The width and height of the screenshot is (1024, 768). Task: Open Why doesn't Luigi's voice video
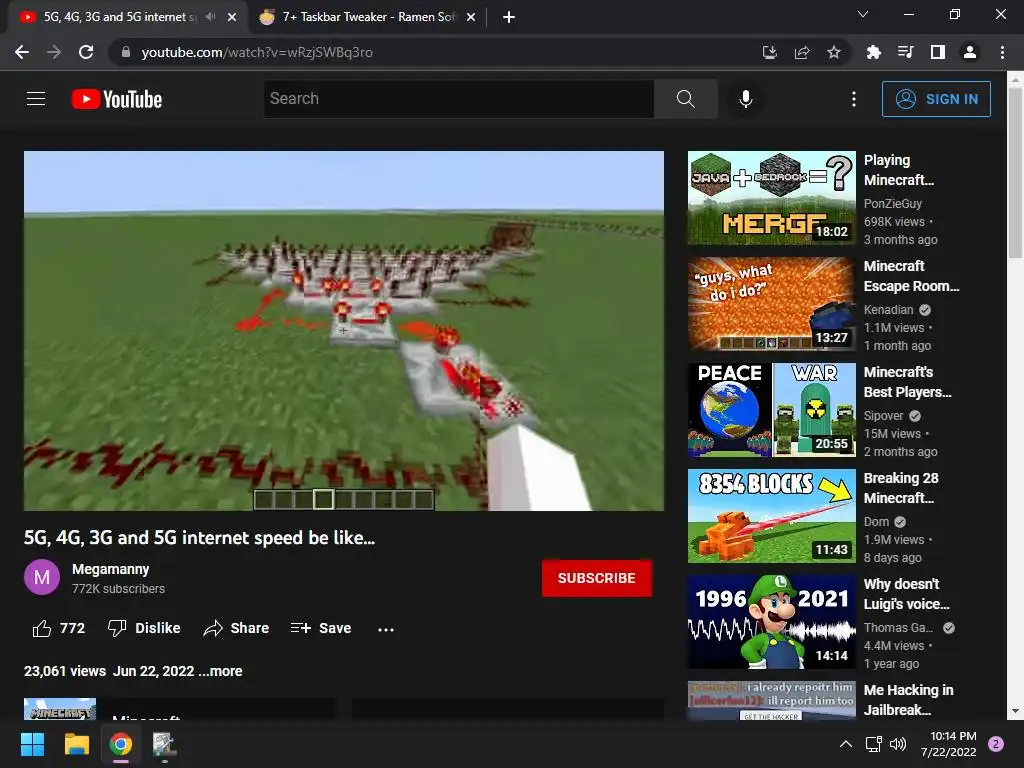(906, 594)
